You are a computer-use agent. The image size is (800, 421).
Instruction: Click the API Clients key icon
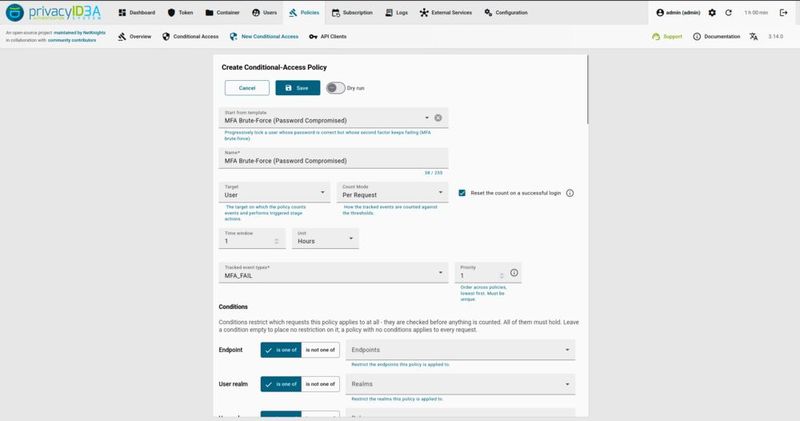tap(313, 37)
